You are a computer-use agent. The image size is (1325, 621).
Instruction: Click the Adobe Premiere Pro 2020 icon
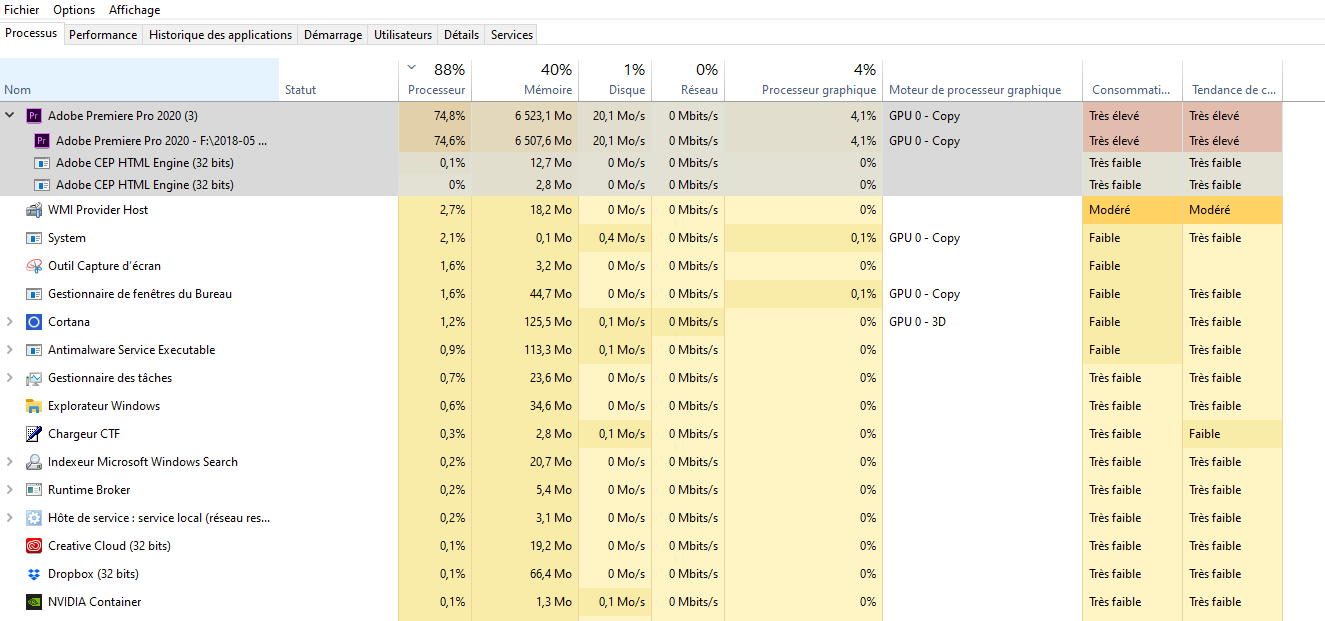tap(32, 116)
